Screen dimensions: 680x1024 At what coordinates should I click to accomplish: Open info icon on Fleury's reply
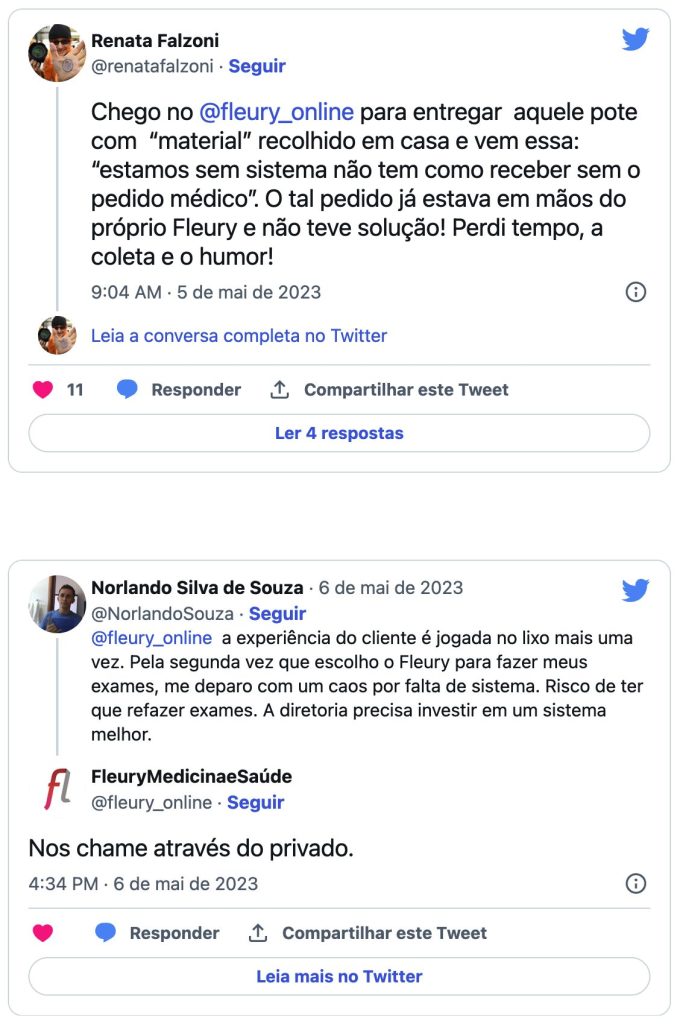click(635, 884)
